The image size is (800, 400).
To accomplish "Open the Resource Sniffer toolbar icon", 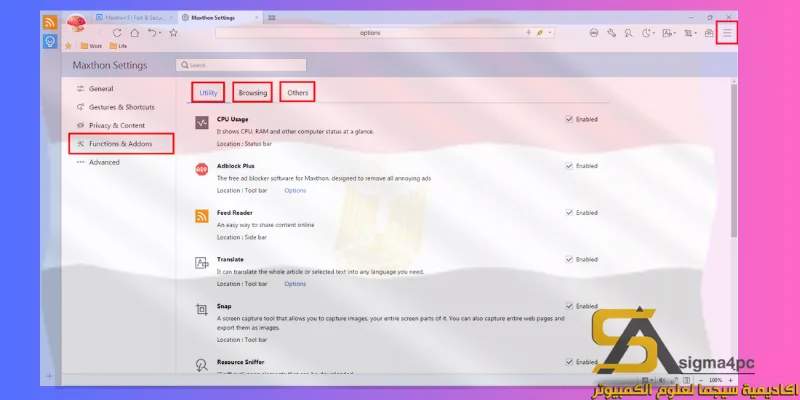I will click(x=629, y=33).
